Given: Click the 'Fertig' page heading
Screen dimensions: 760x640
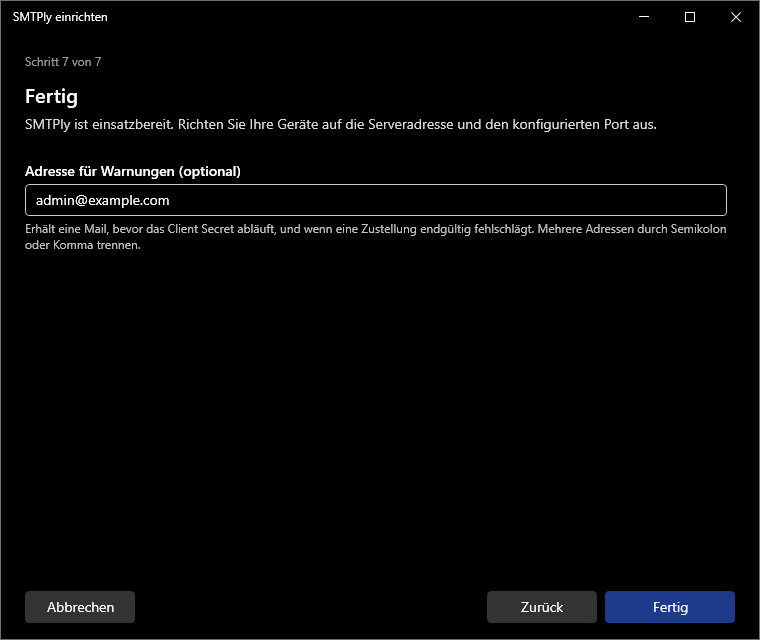Looking at the screenshot, I should pos(51,96).
